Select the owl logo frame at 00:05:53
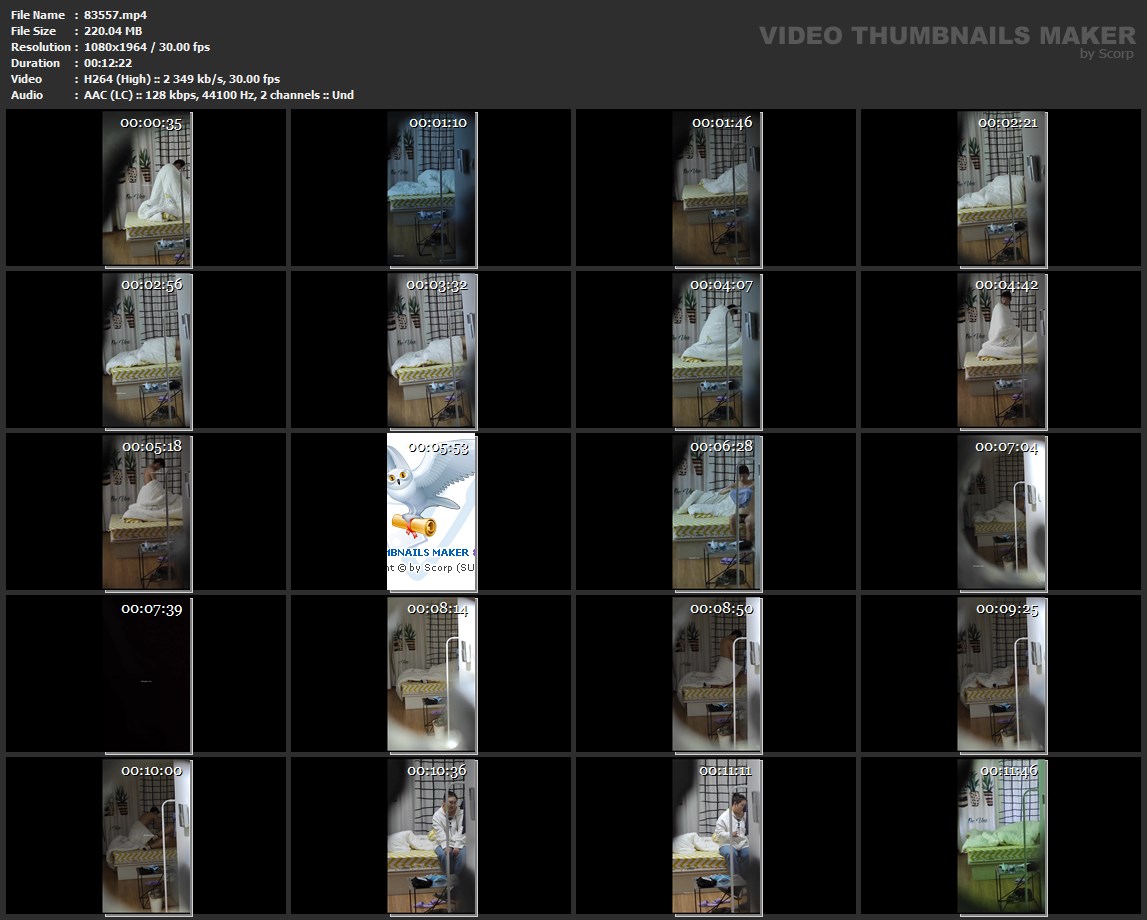This screenshot has height=920, width=1147. (x=432, y=512)
